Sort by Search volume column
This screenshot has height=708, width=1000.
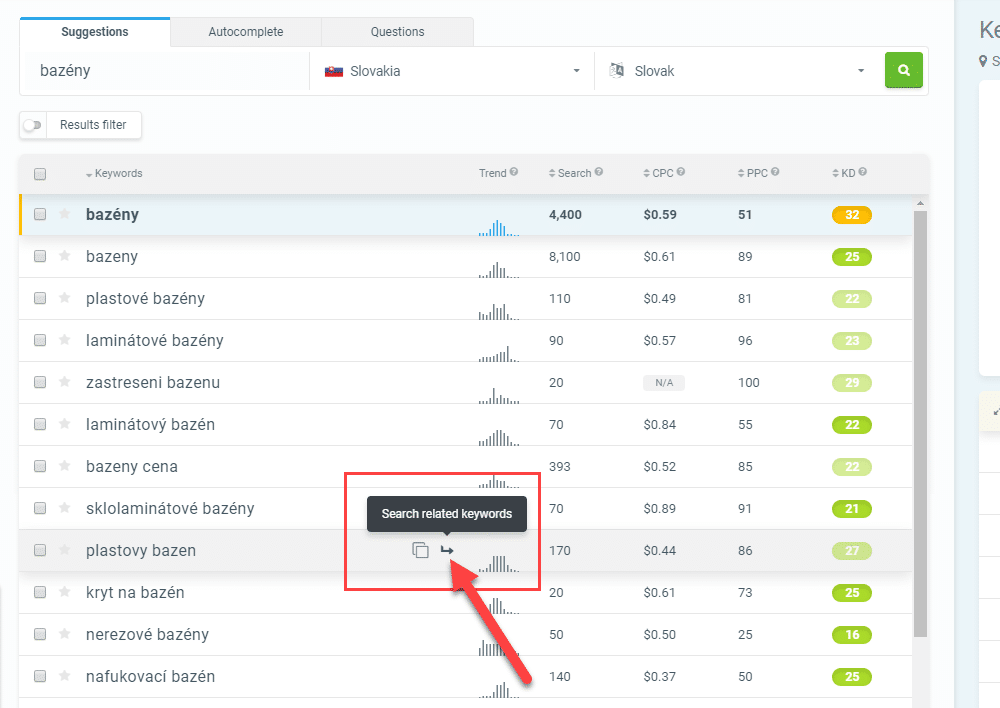[x=570, y=173]
